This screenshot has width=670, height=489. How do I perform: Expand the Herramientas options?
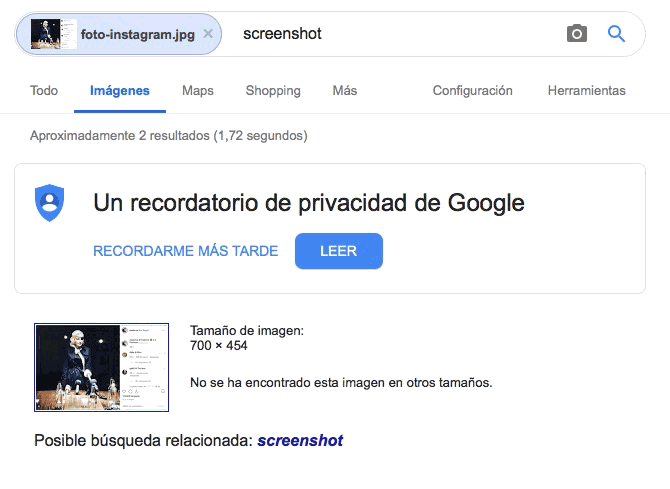586,91
